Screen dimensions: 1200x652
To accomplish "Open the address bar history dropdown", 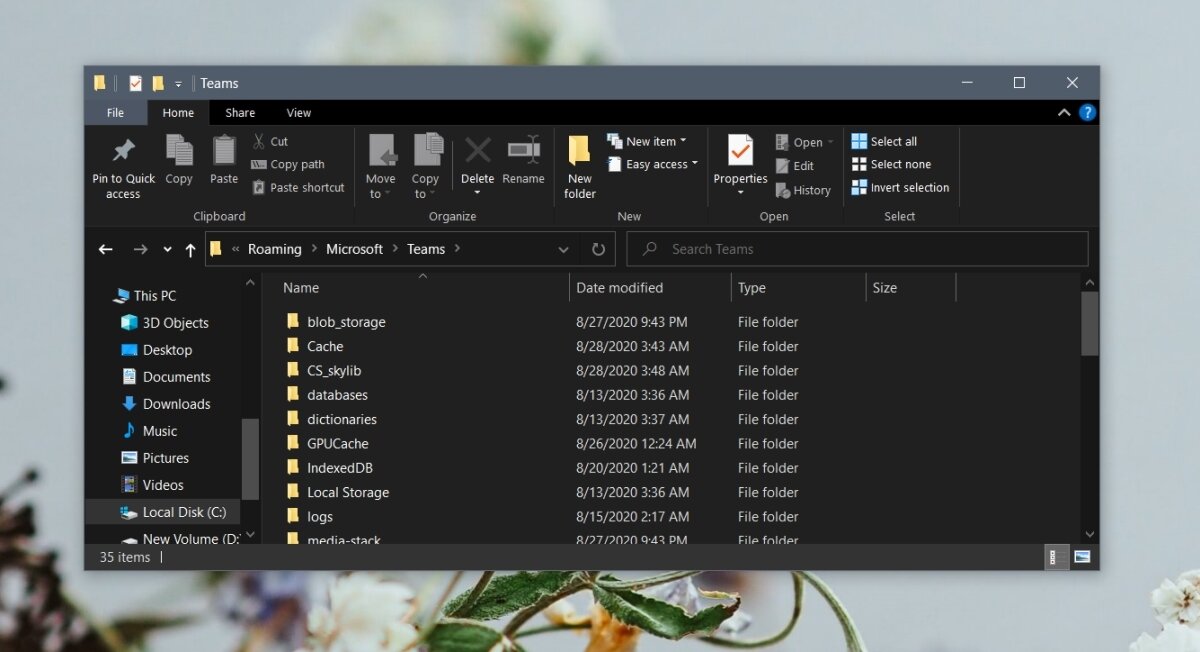I will point(564,249).
